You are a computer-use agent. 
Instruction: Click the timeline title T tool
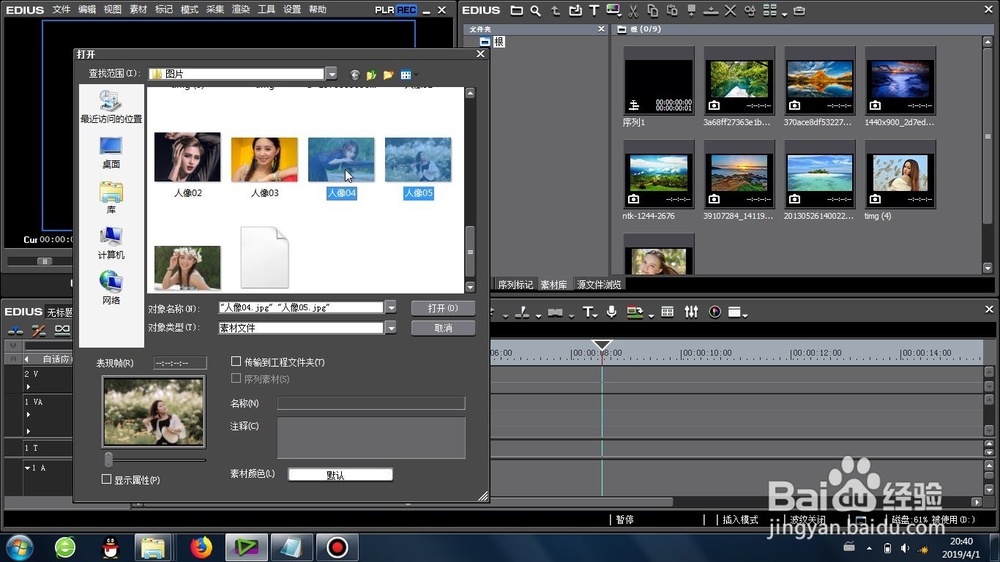click(x=587, y=312)
